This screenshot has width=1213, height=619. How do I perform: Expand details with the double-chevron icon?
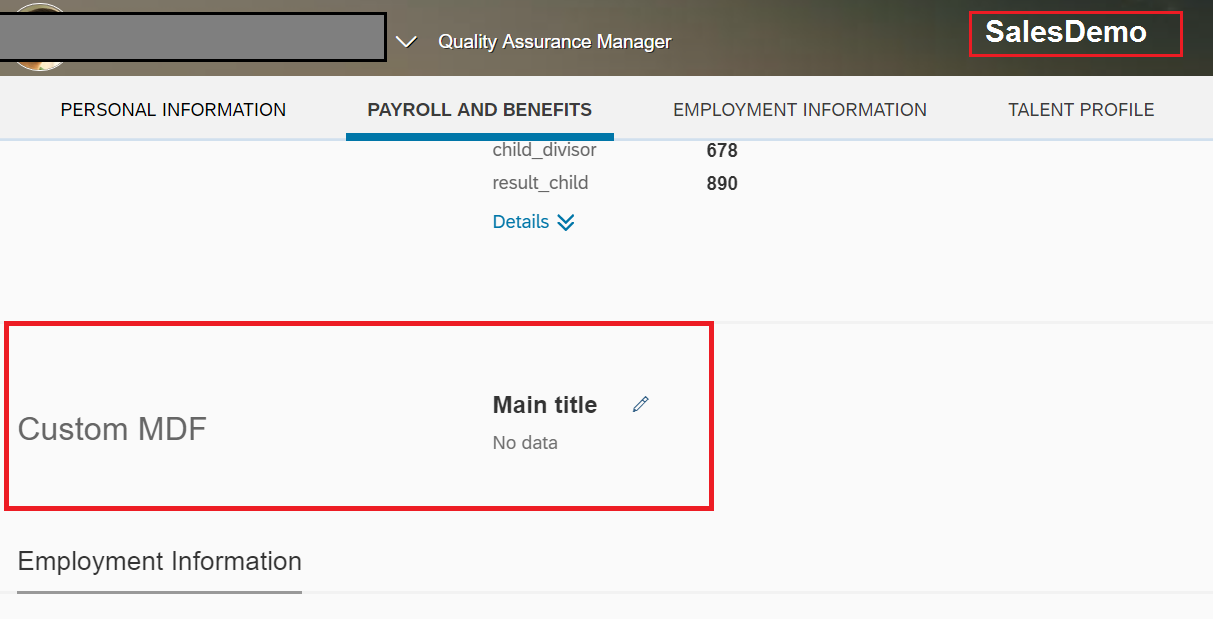(x=566, y=223)
